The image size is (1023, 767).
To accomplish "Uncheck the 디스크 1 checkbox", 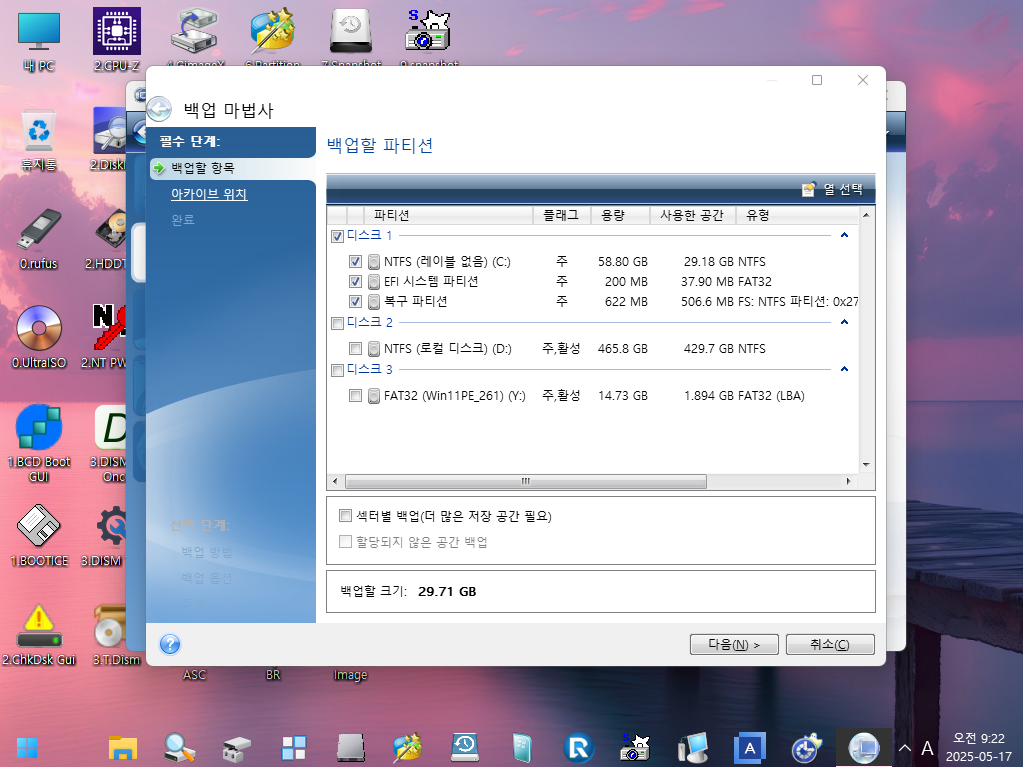I will click(x=337, y=236).
